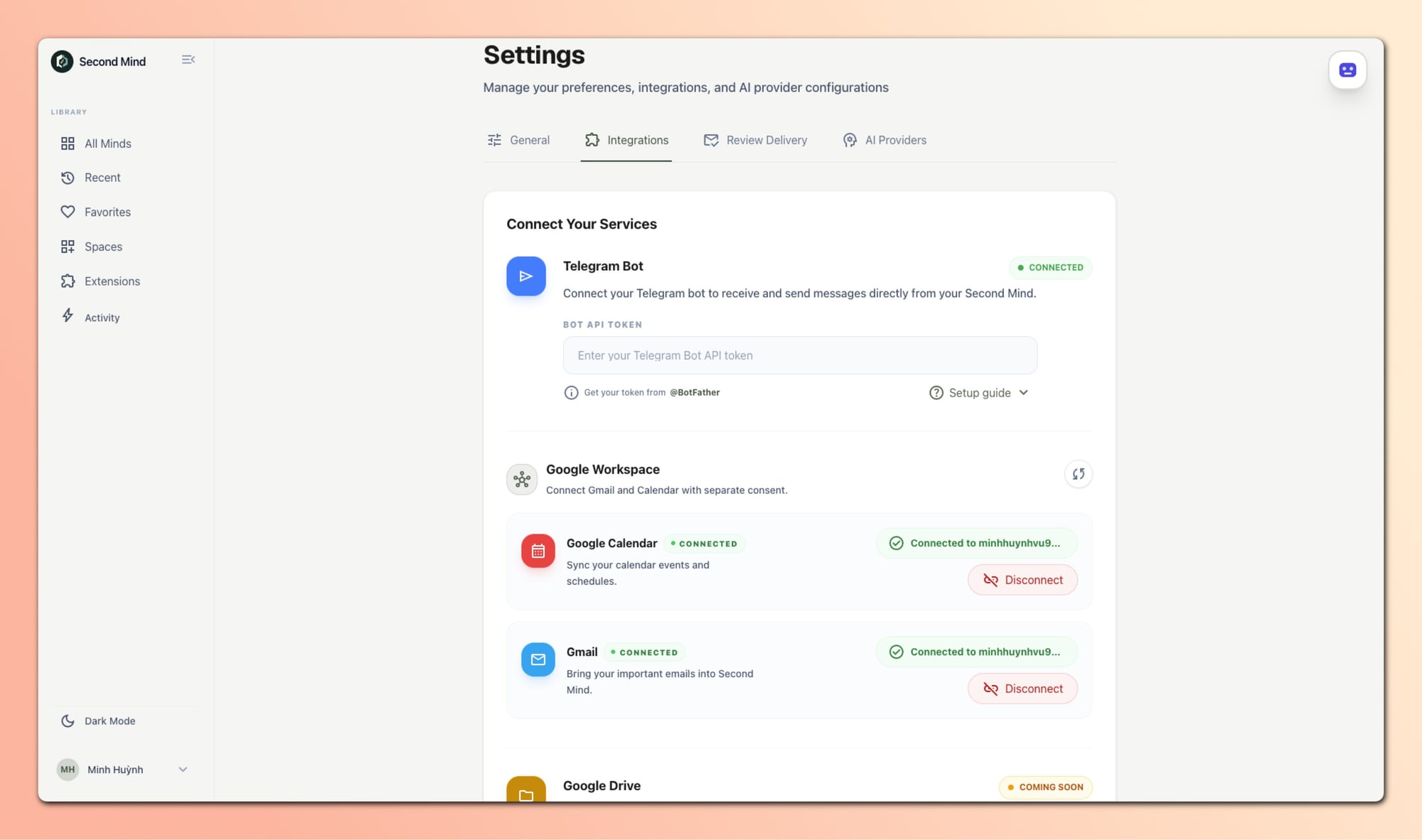
Task: Click the Setup guide question mark icon
Action: click(936, 393)
